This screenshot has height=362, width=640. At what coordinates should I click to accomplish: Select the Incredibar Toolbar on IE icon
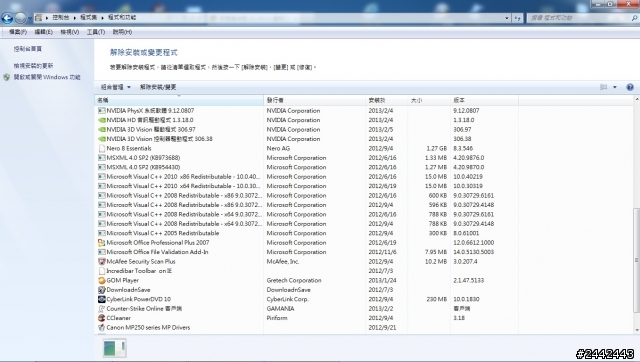[x=102, y=271]
